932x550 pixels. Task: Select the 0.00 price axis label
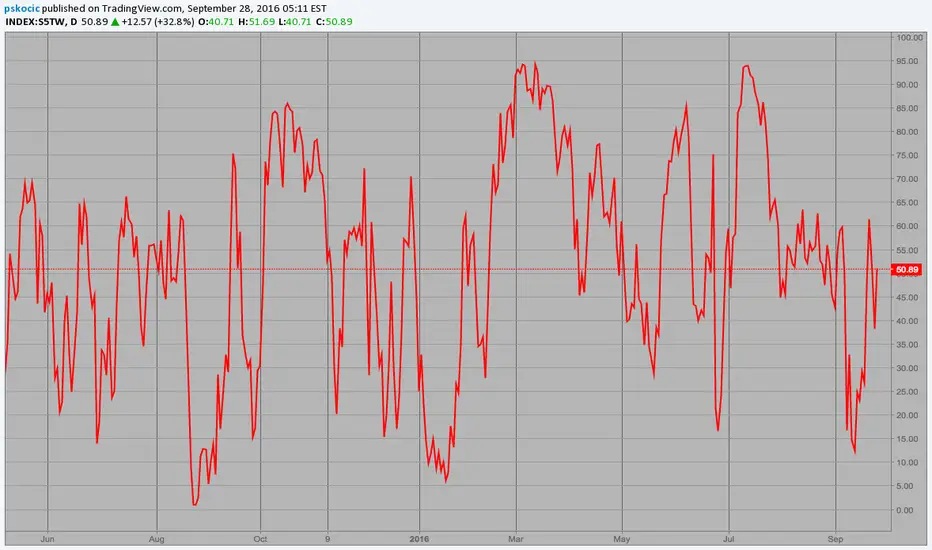(x=907, y=510)
